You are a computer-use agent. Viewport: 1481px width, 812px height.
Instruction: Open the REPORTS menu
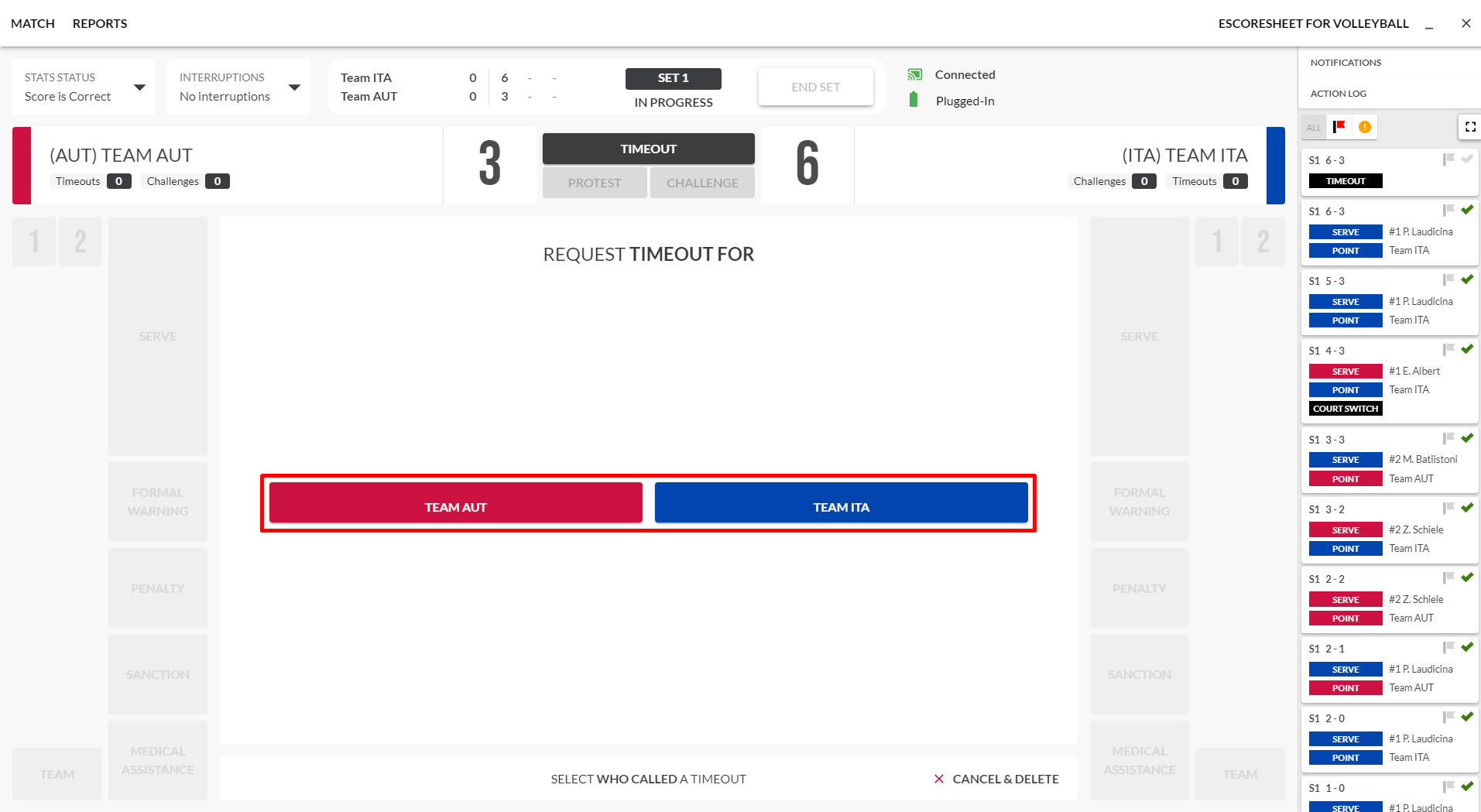(100, 23)
